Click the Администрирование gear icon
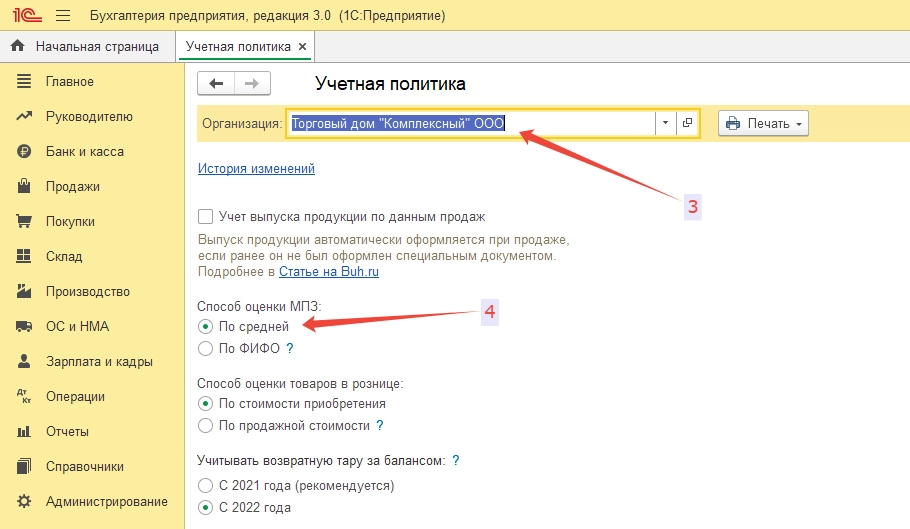This screenshot has width=910, height=529. (24, 501)
